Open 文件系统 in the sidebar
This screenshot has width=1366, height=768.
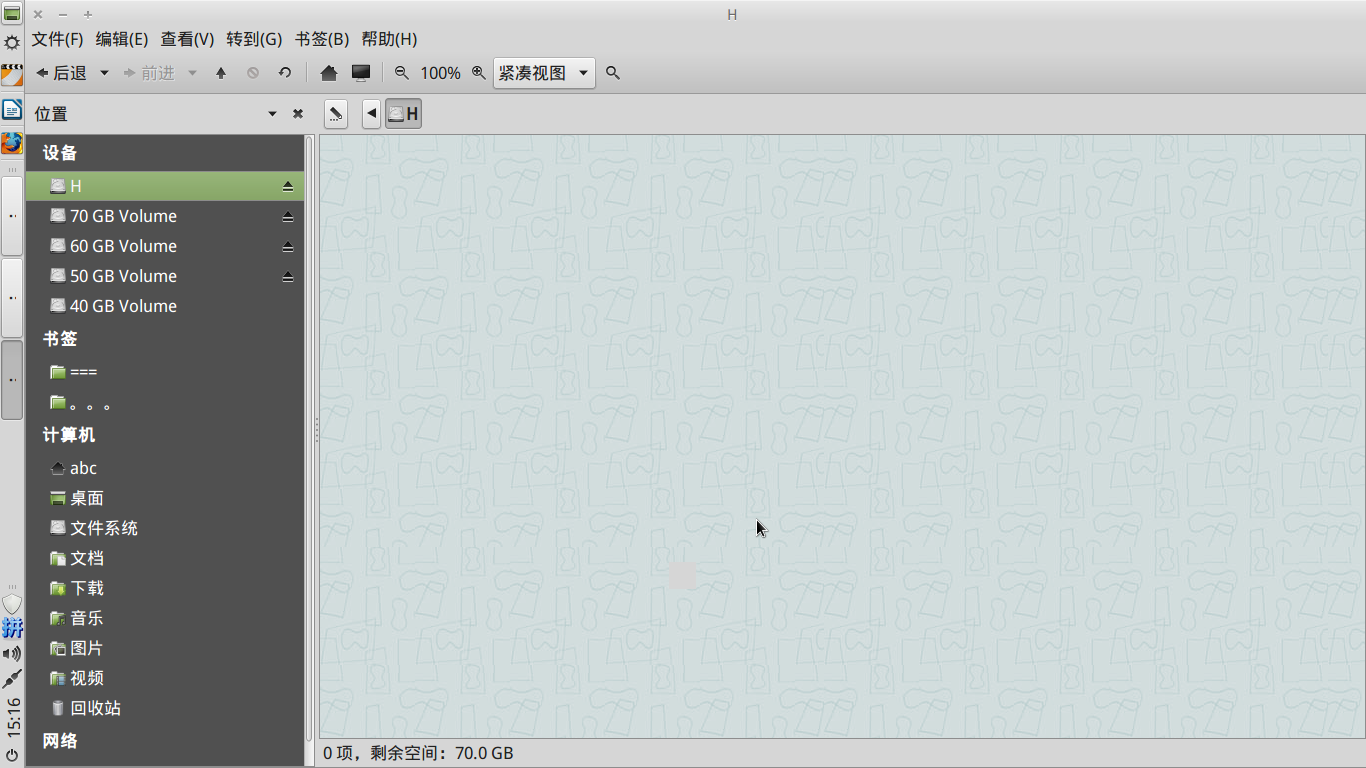point(165,528)
